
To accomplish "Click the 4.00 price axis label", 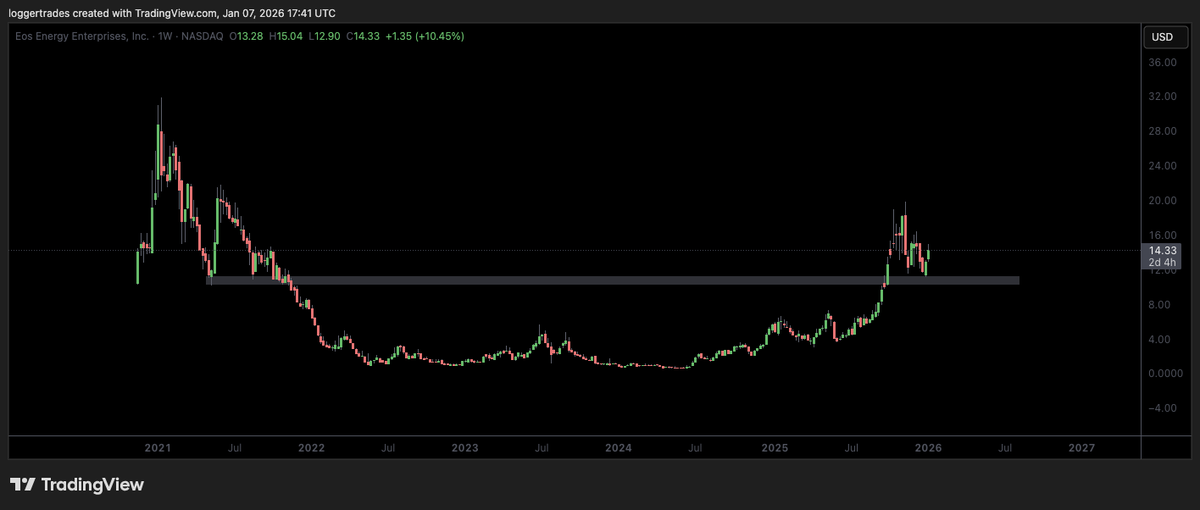I will (x=1162, y=339).
